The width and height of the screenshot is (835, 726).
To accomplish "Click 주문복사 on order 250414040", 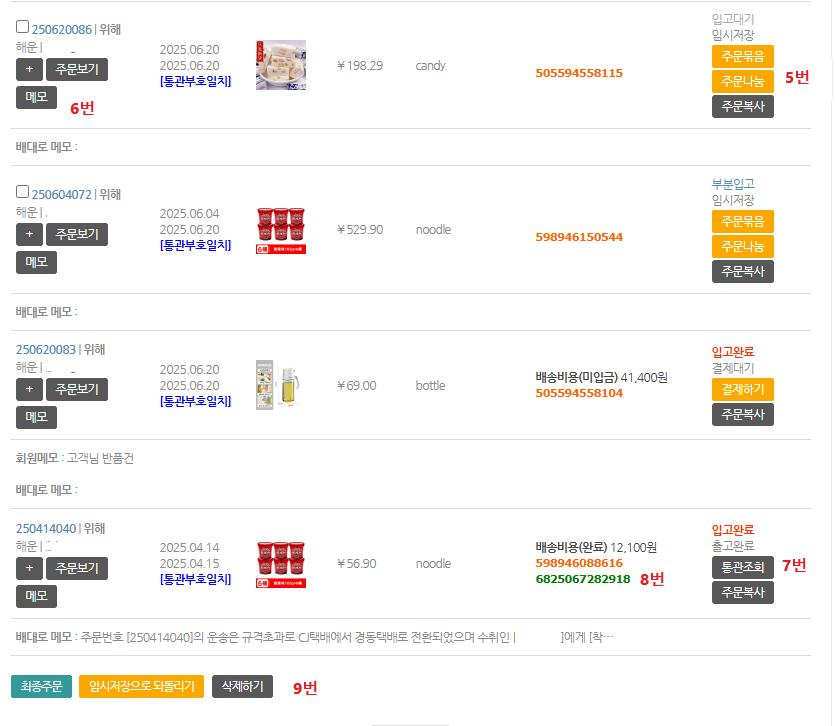I will tap(742, 592).
